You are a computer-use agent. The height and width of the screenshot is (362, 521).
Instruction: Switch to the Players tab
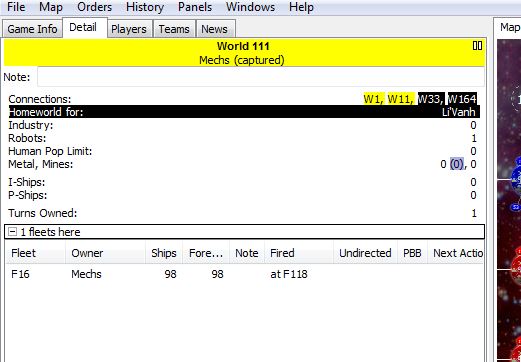coord(129,29)
